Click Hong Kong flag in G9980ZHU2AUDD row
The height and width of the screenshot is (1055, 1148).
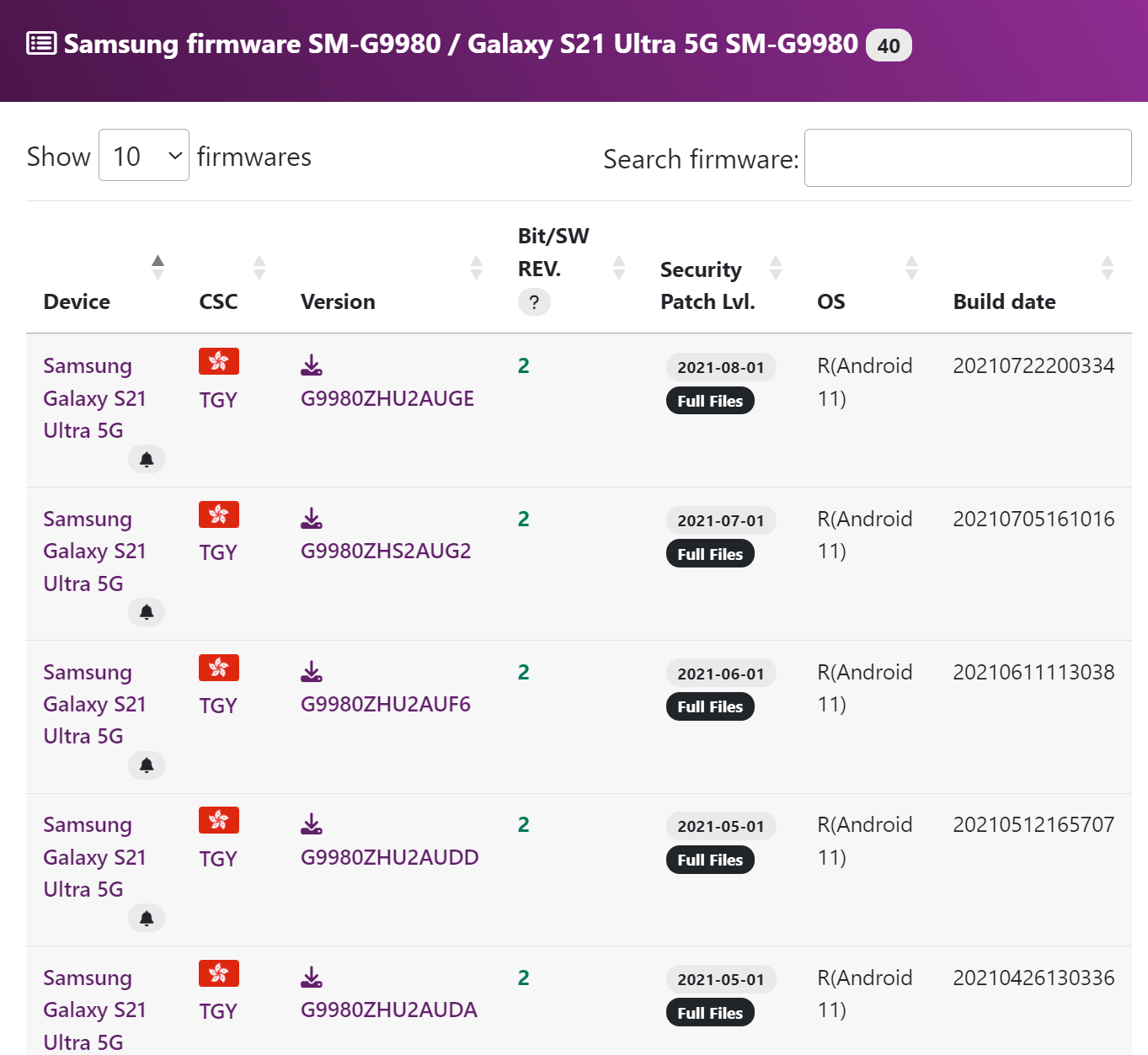coord(219,820)
